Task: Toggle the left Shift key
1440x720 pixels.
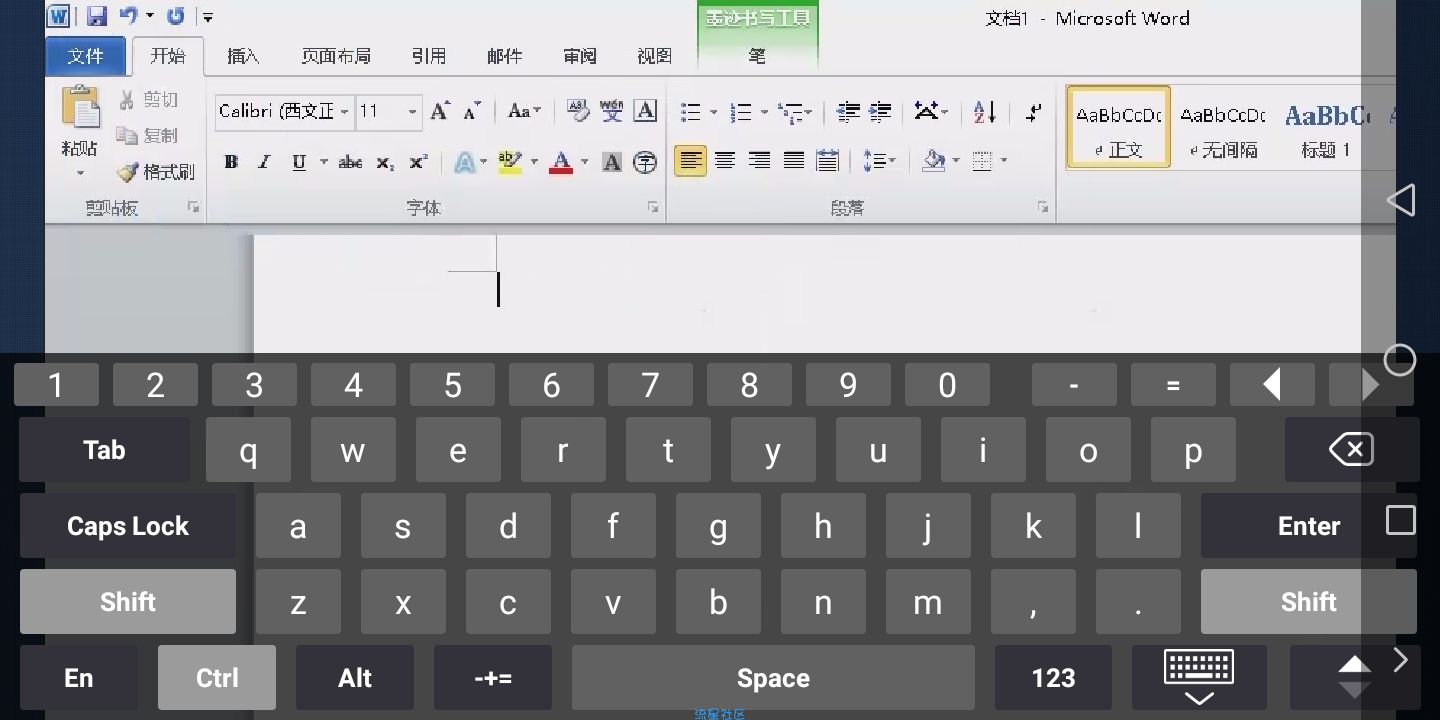Action: point(128,602)
